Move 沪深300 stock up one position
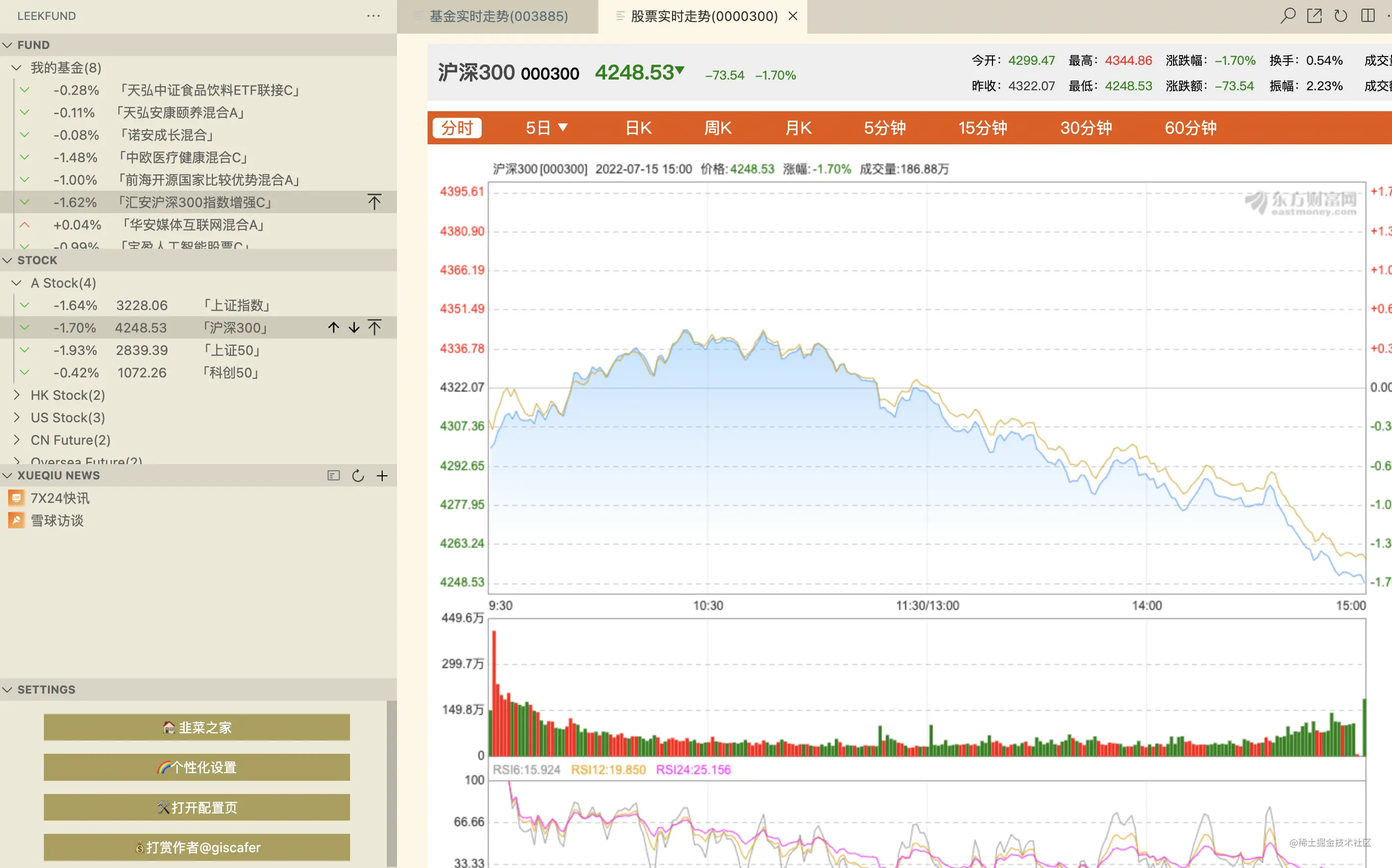Screen dimensions: 1392x868 [x=334, y=328]
